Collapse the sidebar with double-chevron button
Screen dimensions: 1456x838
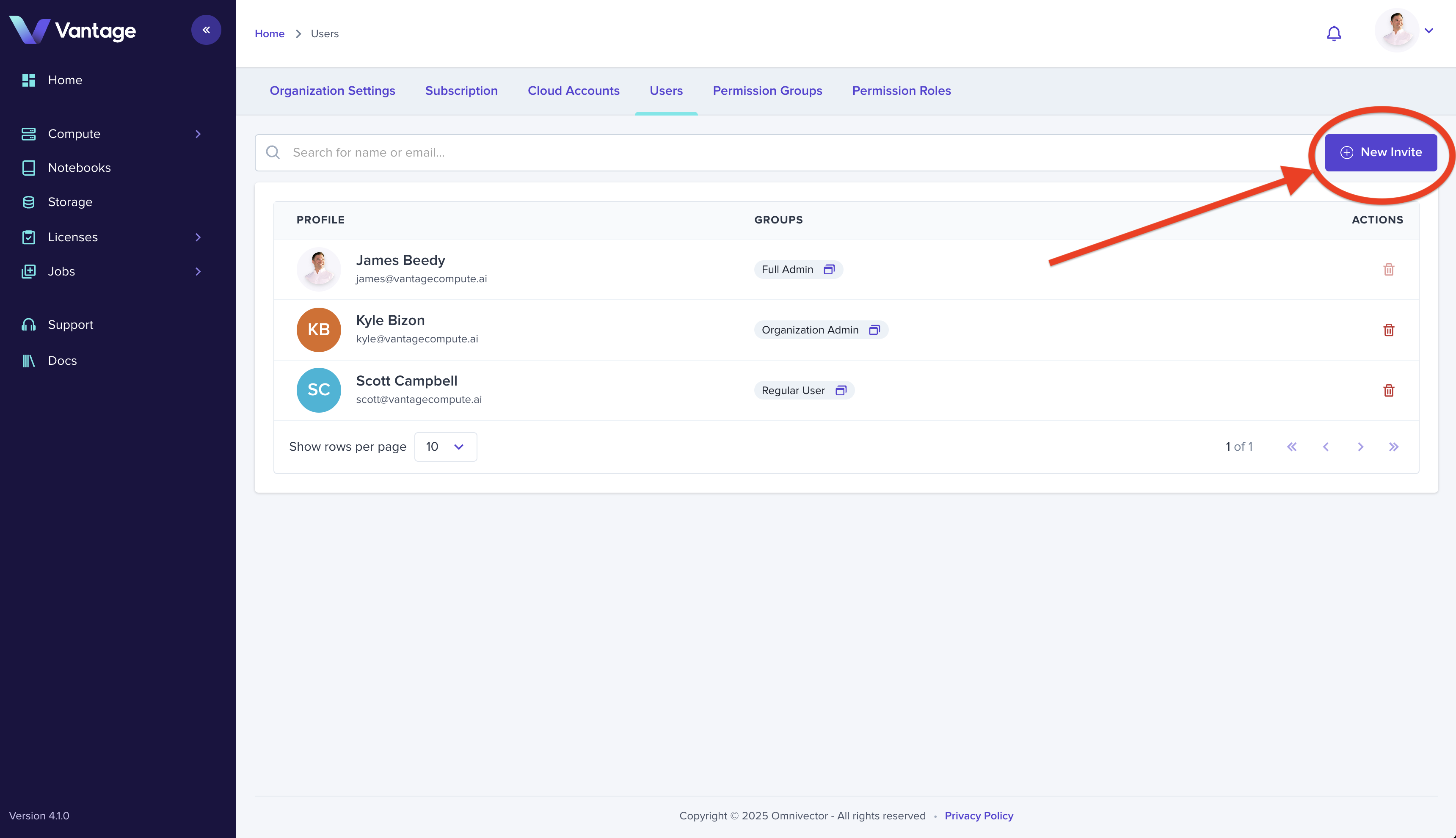[206, 30]
